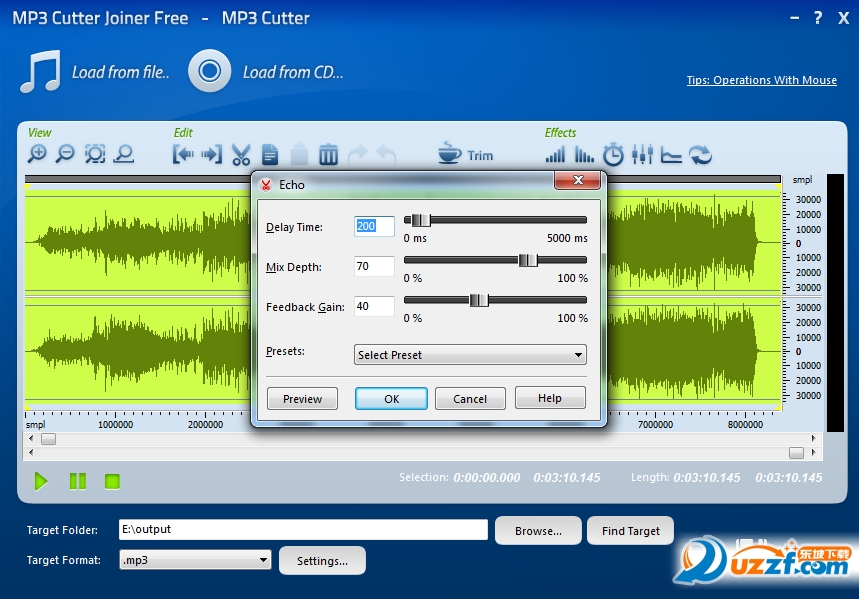Click the Zoom to Selection icon

click(95, 155)
